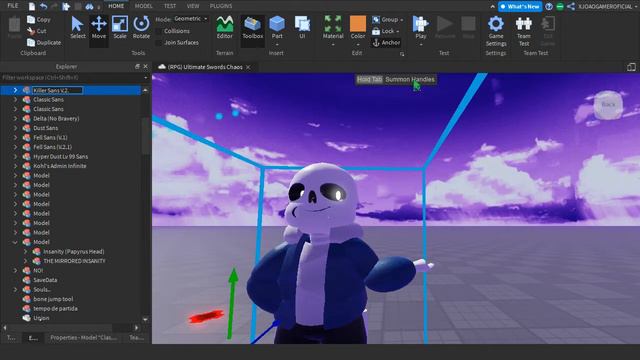Click the Explorer vertical scrollbar thumb
This screenshot has height=360, width=640.
[146, 136]
